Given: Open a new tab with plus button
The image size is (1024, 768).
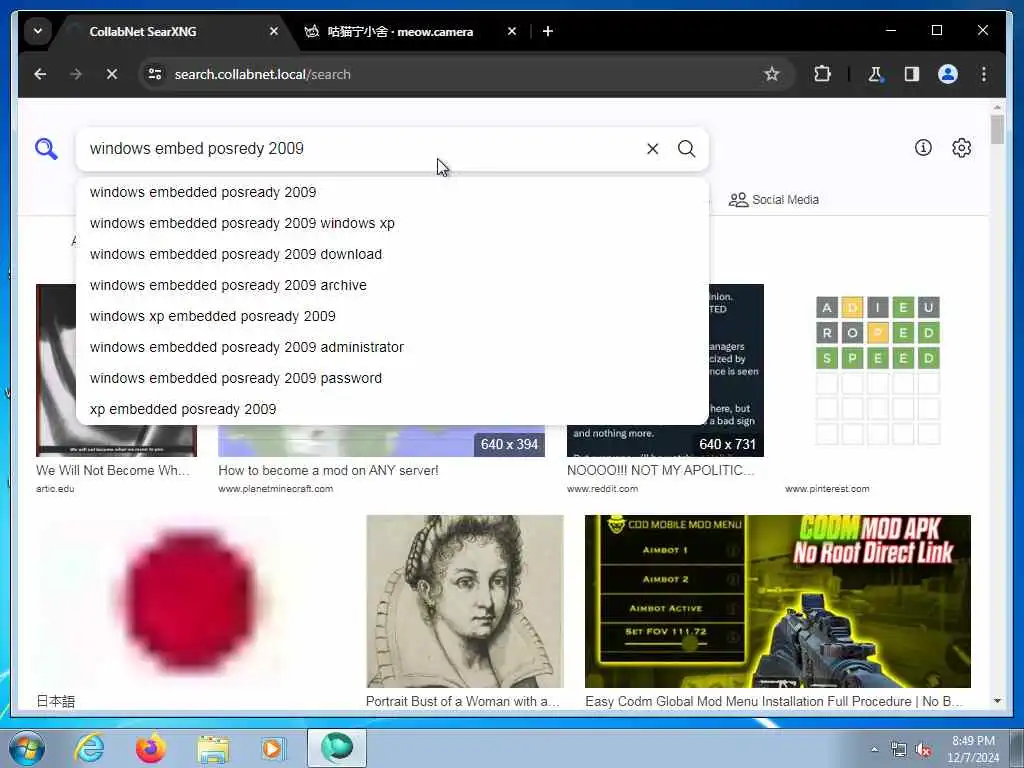Looking at the screenshot, I should click(x=548, y=31).
